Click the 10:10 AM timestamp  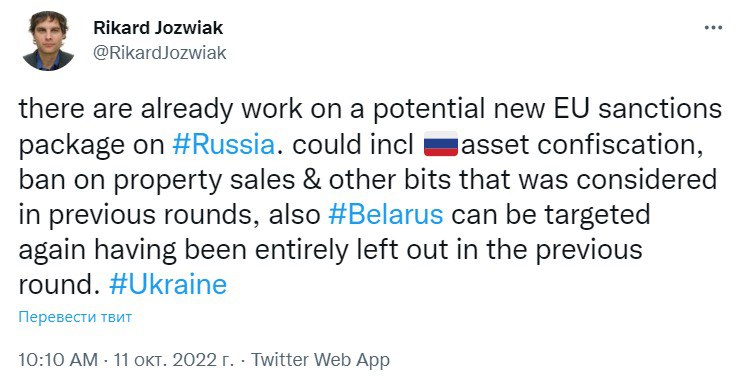tap(58, 360)
